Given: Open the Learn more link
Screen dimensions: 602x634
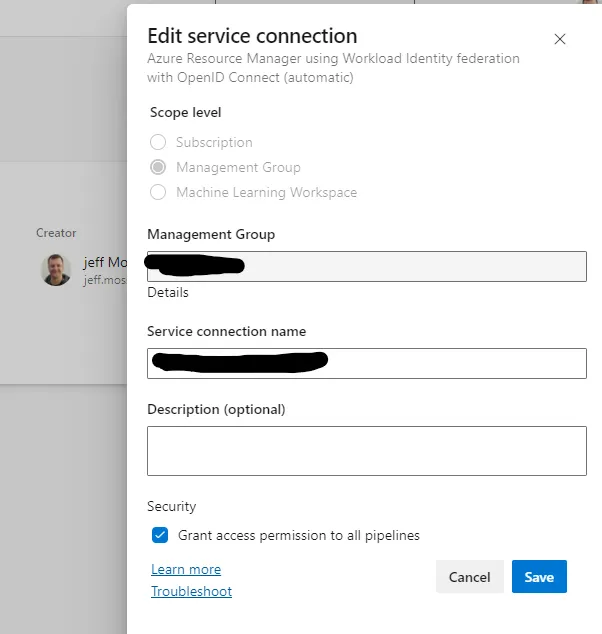Looking at the screenshot, I should 186,569.
